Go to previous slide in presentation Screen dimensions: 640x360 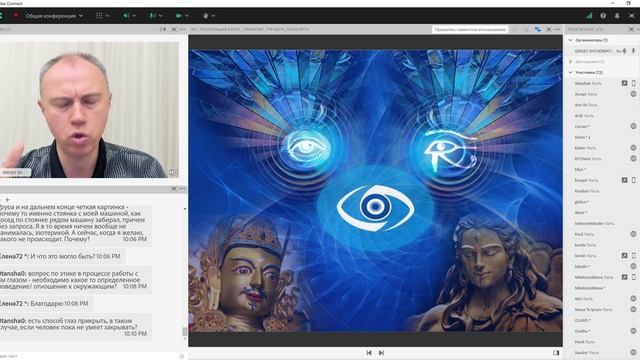pyautogui.click(x=369, y=353)
